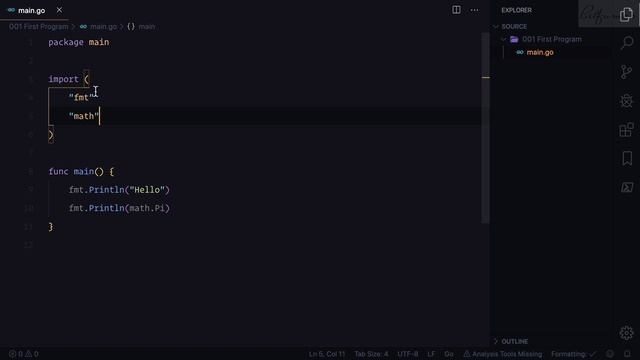Select the main.go editor tab
Image resolution: width=640 pixels, height=360 pixels.
[x=34, y=10]
